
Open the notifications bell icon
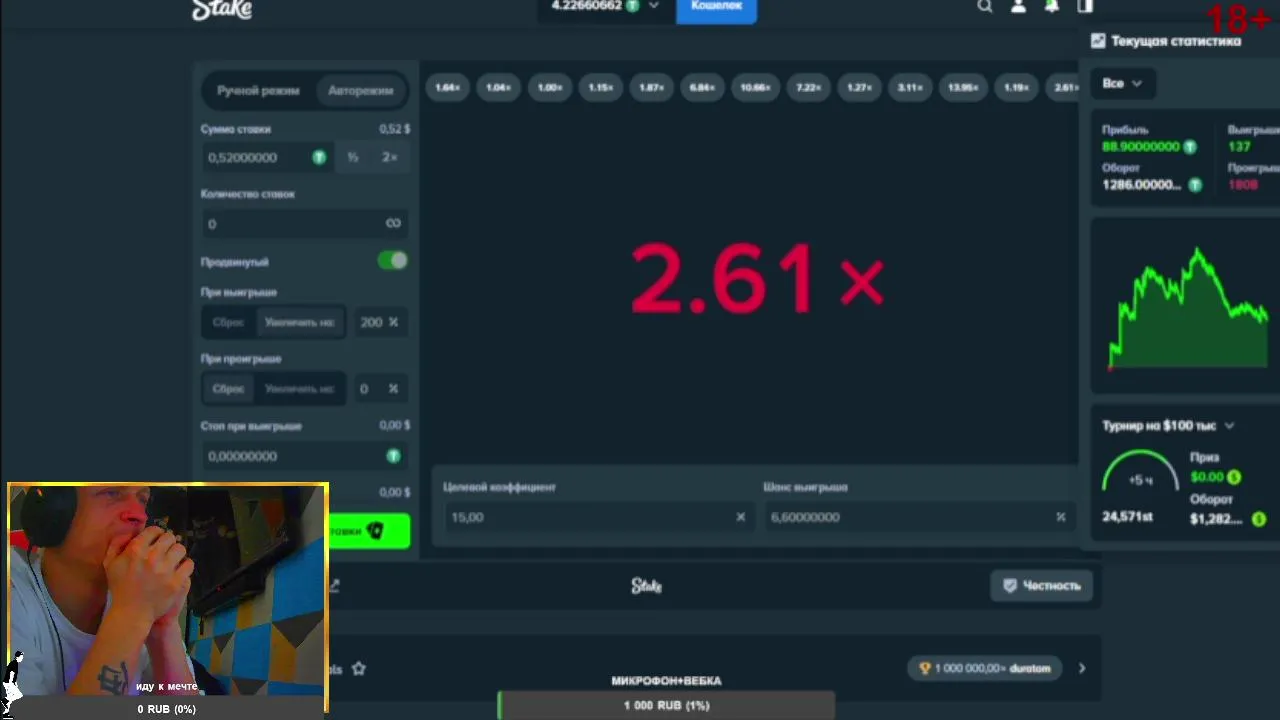click(1052, 6)
